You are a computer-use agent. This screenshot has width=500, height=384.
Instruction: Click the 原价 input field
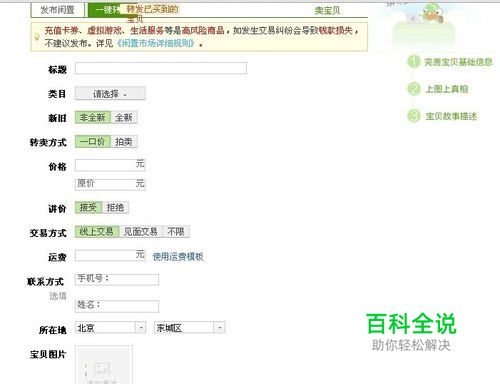coord(110,184)
